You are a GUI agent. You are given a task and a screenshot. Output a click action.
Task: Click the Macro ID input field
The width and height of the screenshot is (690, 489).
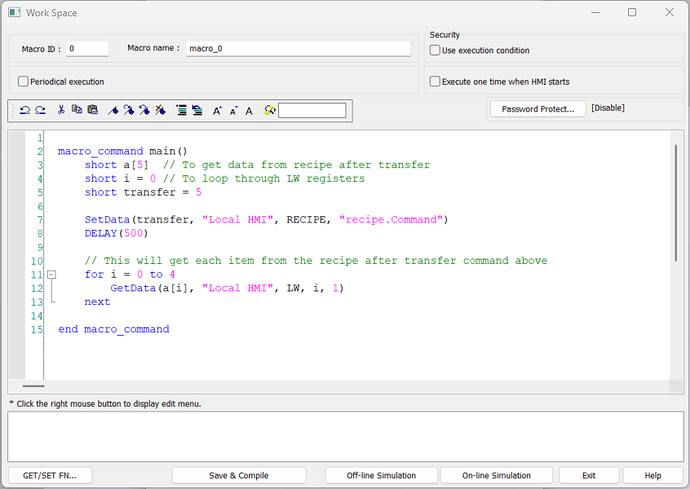(x=87, y=48)
